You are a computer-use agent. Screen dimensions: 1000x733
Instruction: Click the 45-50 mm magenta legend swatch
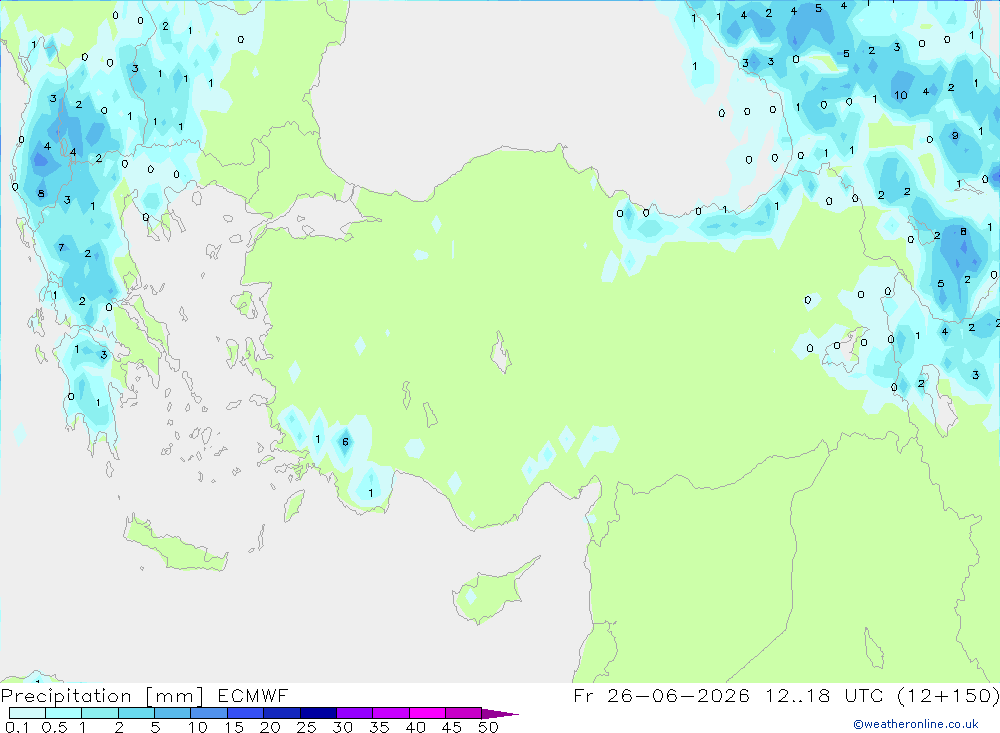point(463,713)
